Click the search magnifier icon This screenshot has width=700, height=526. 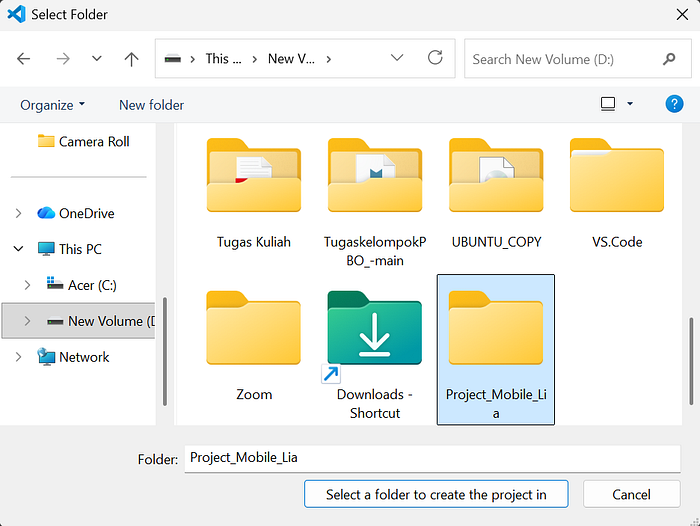click(x=669, y=58)
